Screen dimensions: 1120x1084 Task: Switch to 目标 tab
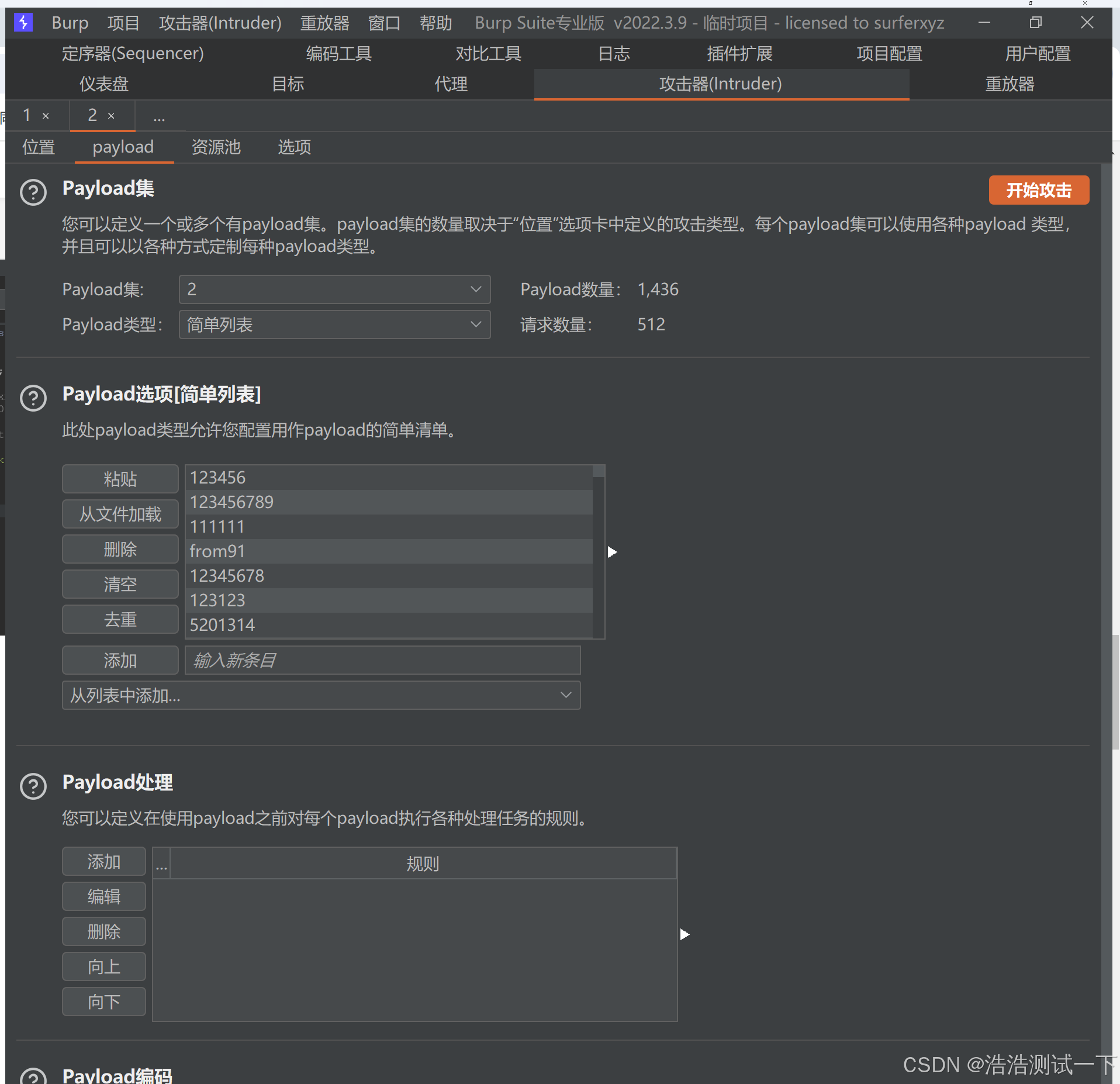pos(288,84)
